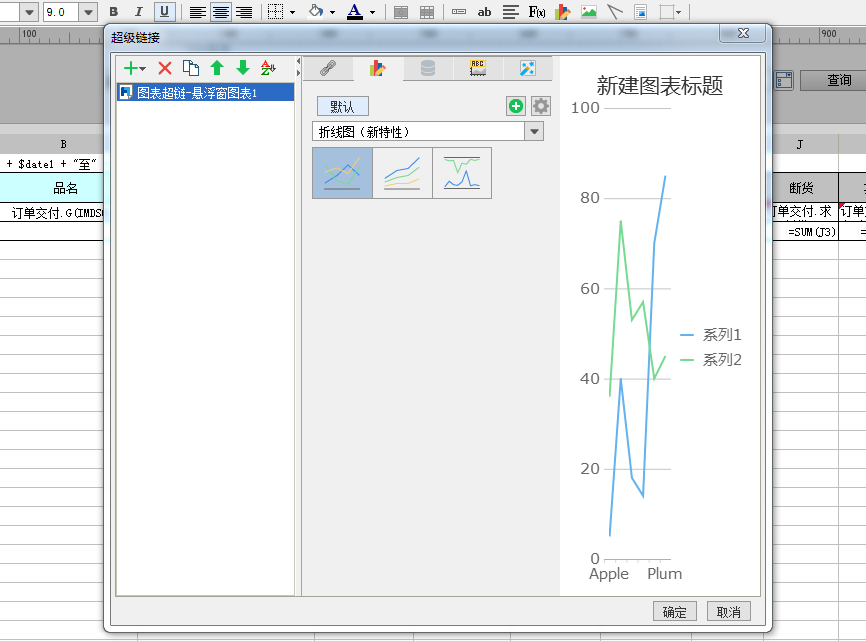
Task: Open the add hyperlink dropdown arrow
Action: click(x=142, y=69)
